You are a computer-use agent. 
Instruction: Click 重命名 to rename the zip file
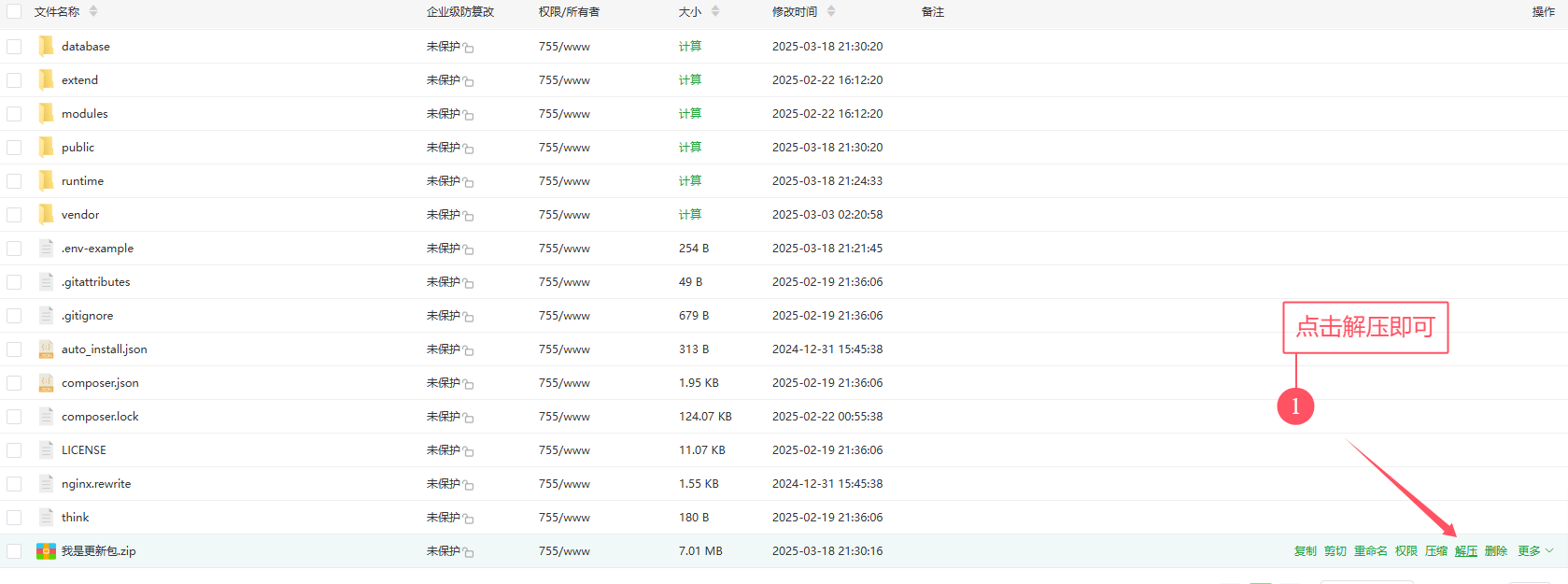coord(1371,551)
